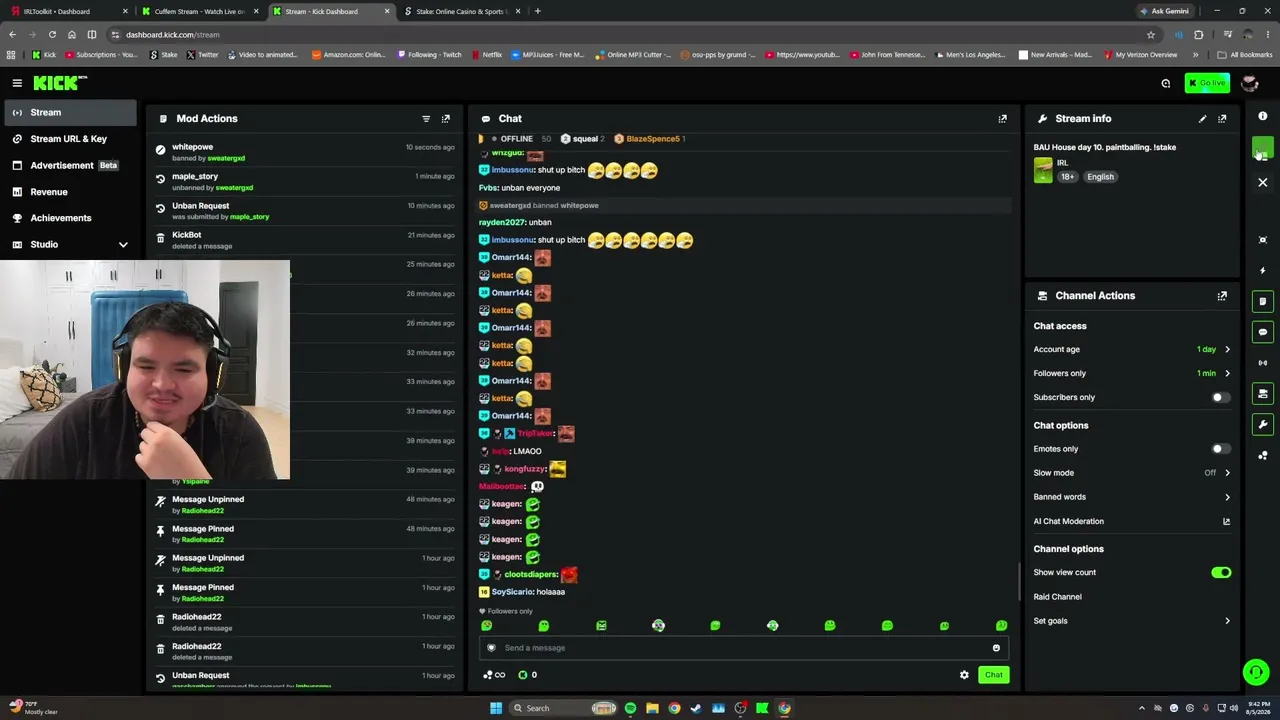Expand the Studio sidebar section
The width and height of the screenshot is (1280, 720).
click(x=70, y=244)
